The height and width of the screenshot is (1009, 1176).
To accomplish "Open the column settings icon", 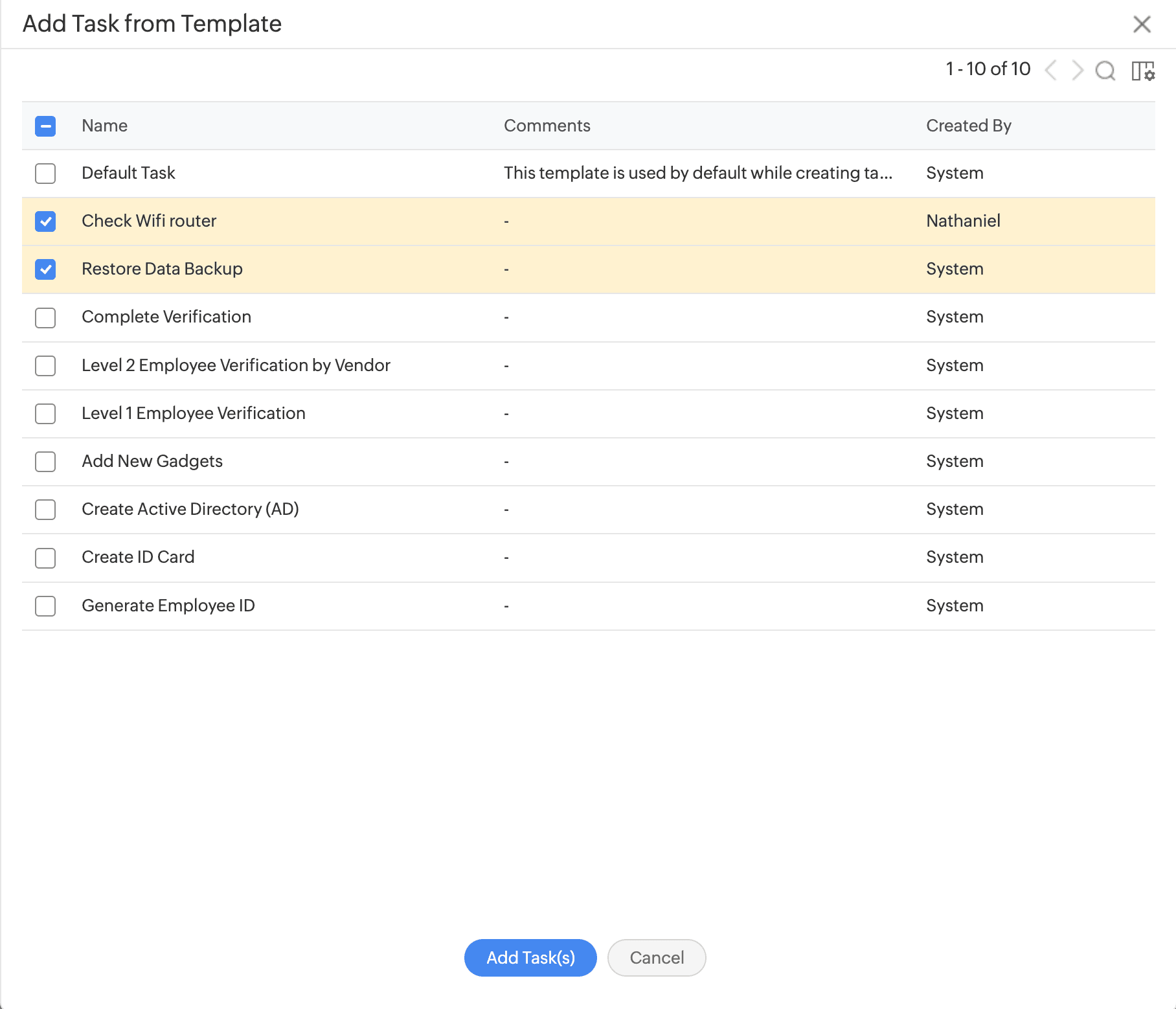I will [1143, 71].
